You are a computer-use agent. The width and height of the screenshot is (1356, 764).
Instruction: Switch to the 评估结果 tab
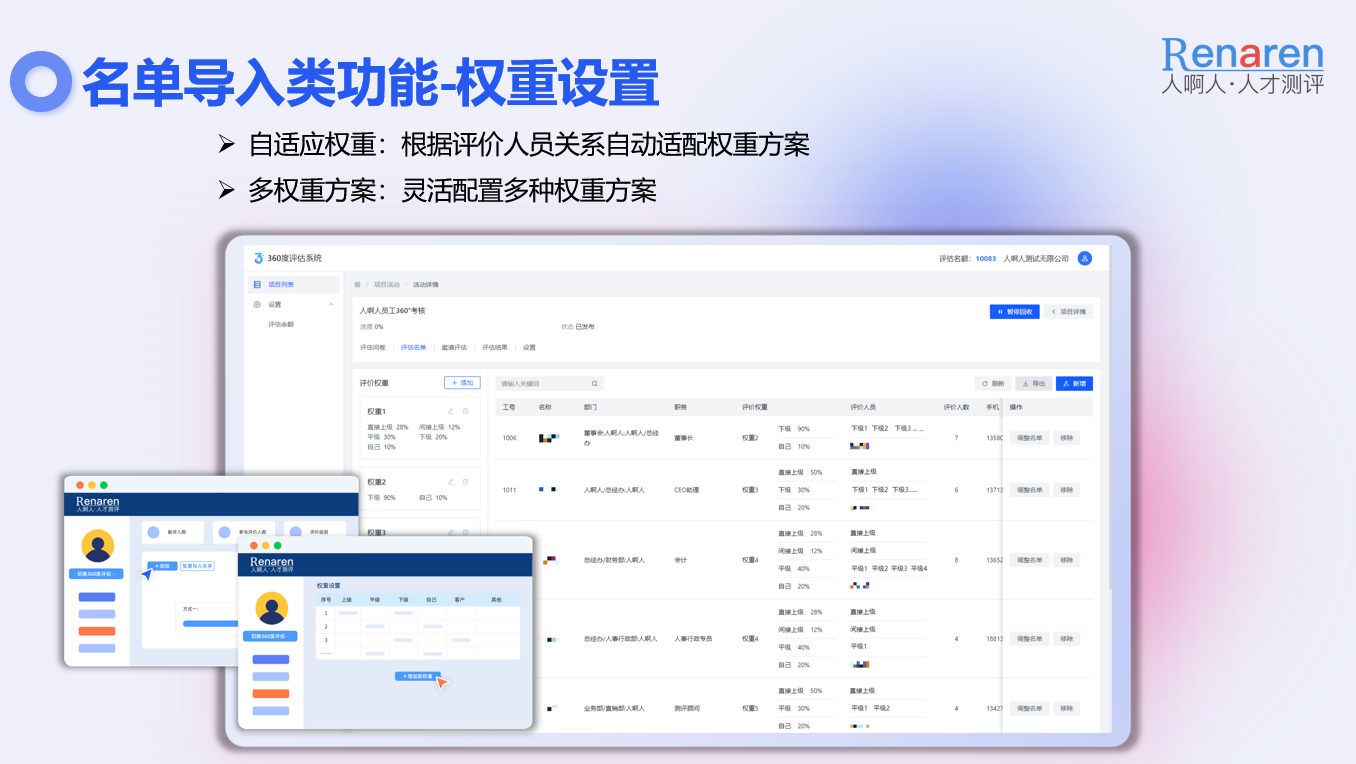pyautogui.click(x=495, y=348)
